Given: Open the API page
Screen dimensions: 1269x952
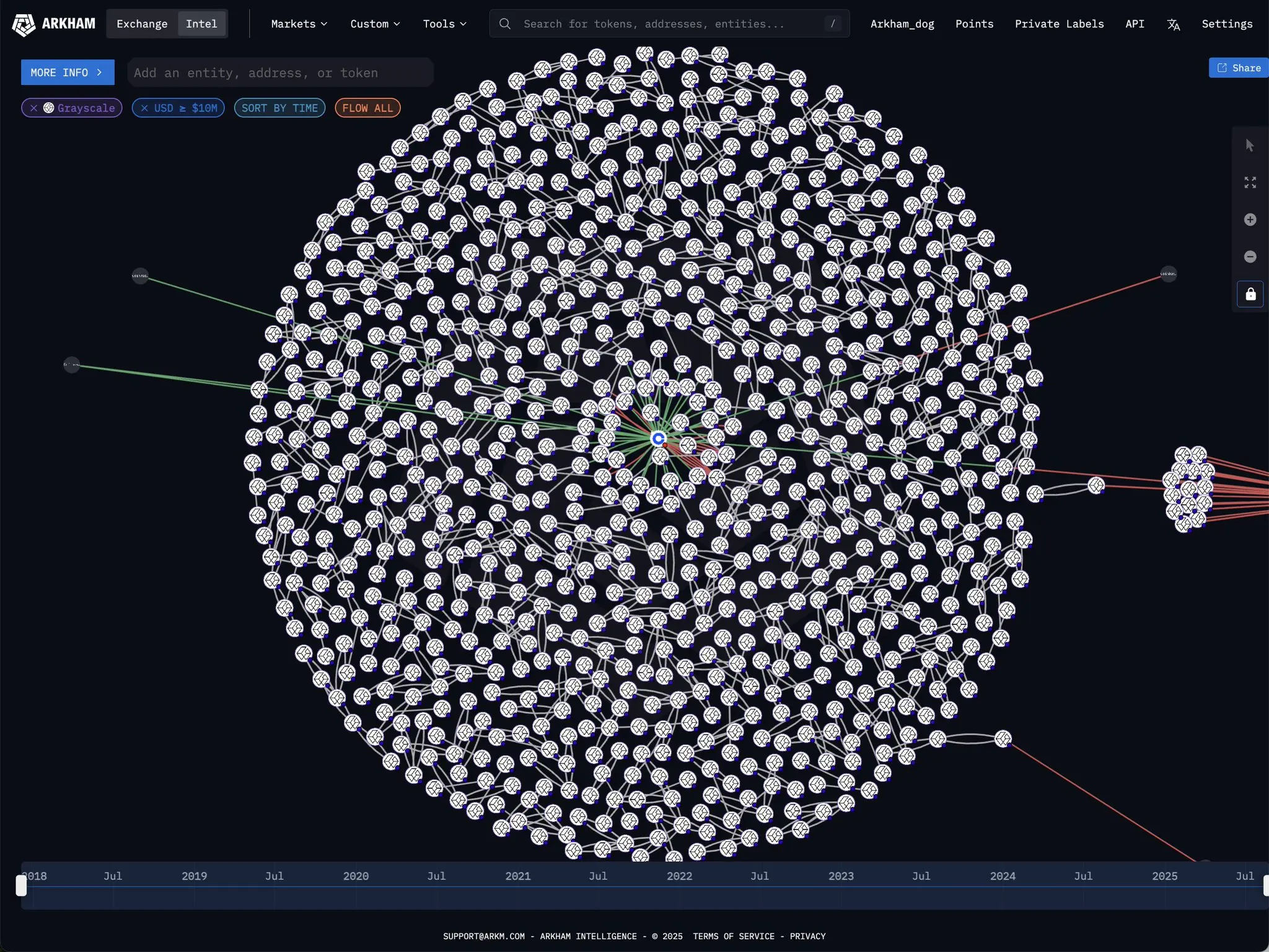Looking at the screenshot, I should (1135, 24).
